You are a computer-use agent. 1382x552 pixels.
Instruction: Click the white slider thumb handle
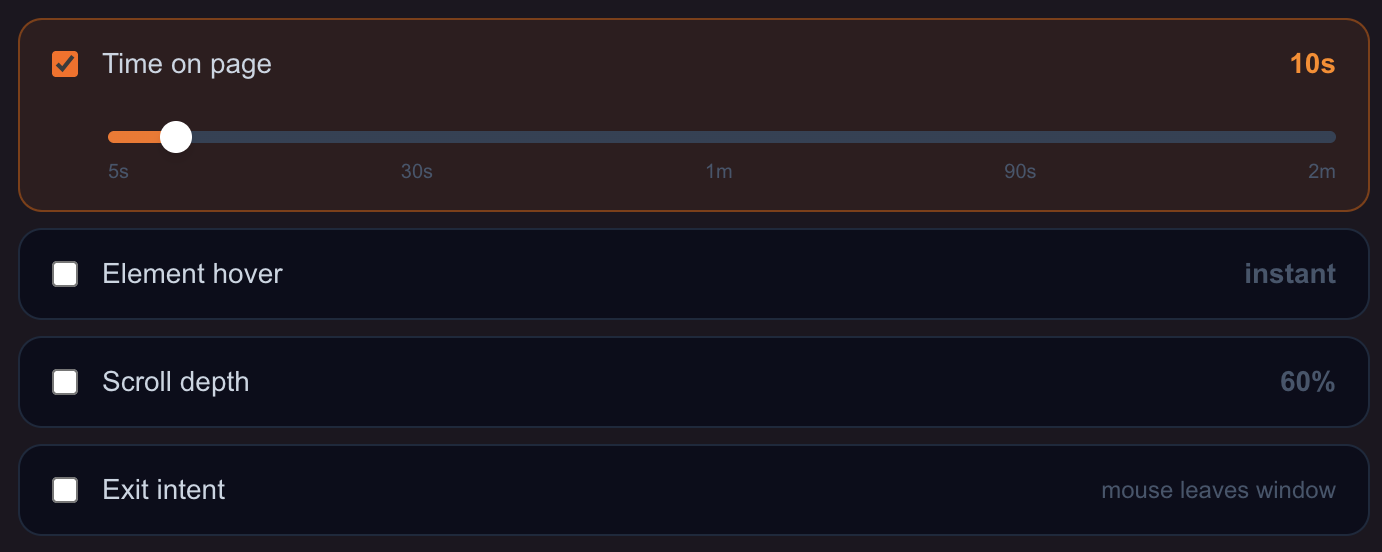[176, 137]
